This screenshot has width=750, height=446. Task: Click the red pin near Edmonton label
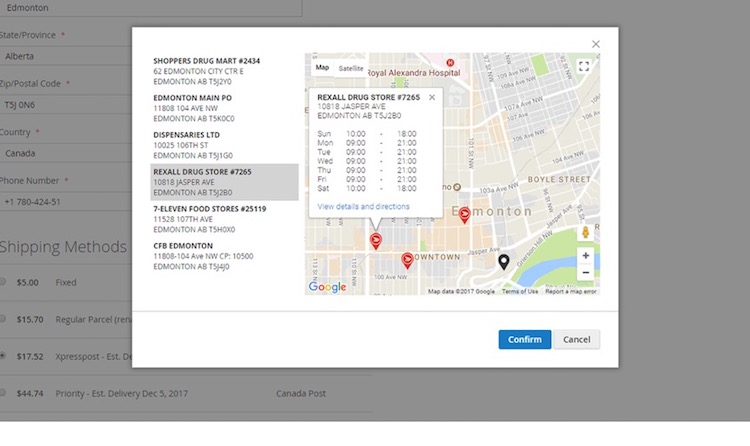pos(464,214)
